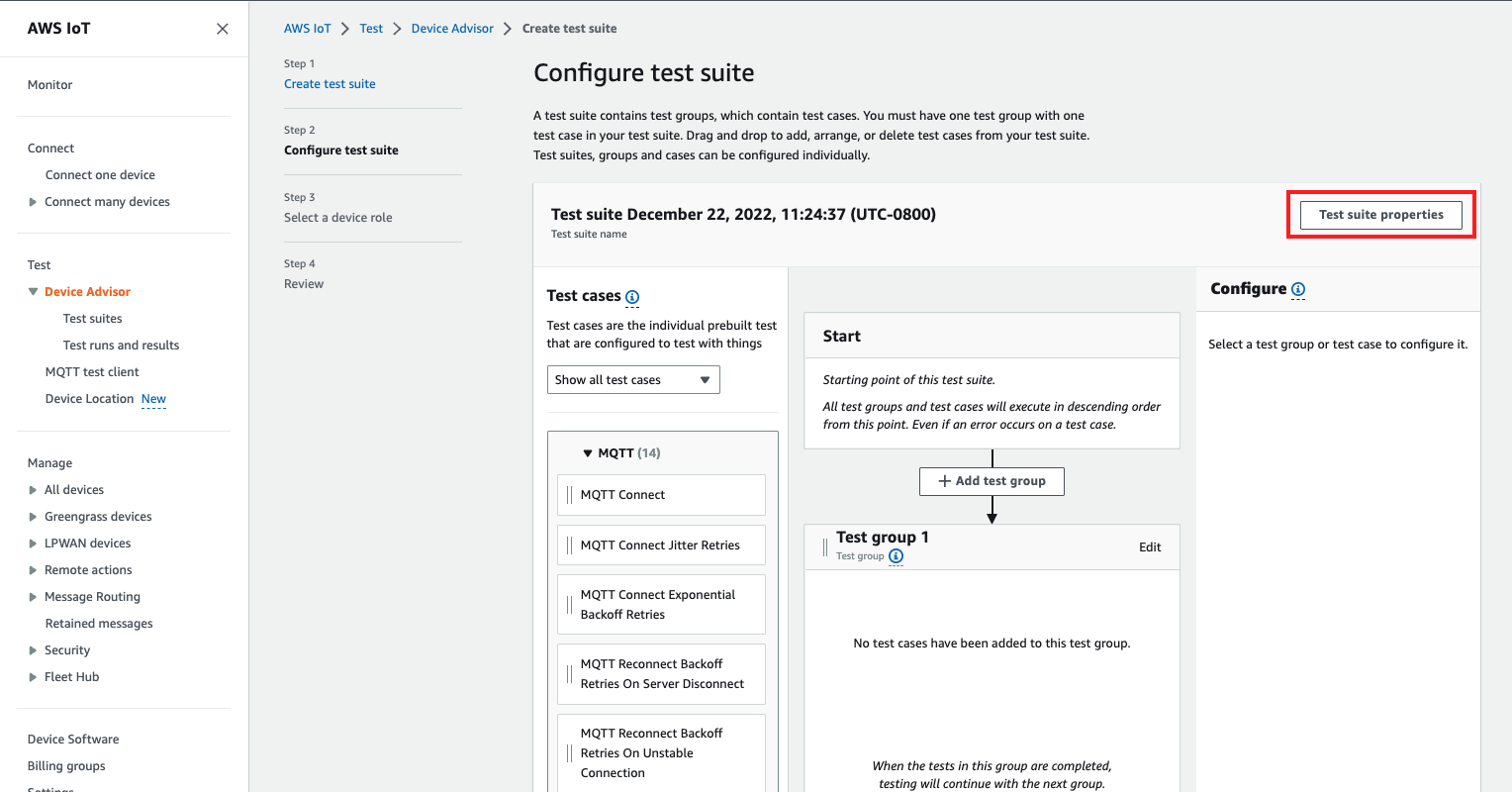Select Test suites in the sidebar
This screenshot has width=1512, height=792.
tap(92, 318)
